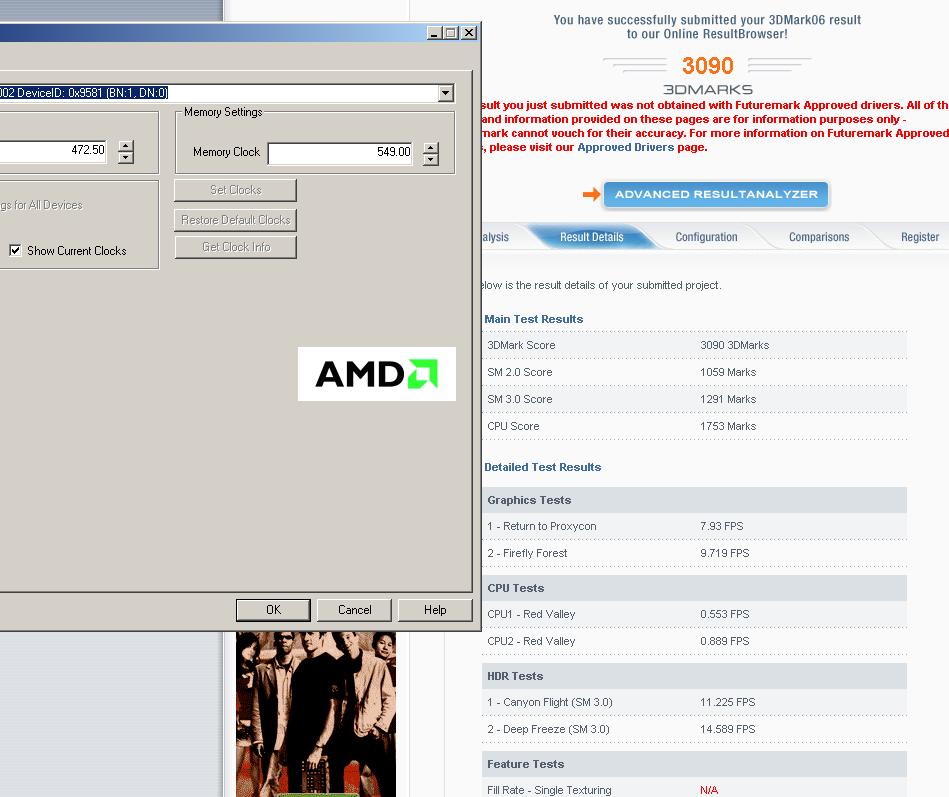Click CPU1 - Red Valley row label

pyautogui.click(x=531, y=614)
